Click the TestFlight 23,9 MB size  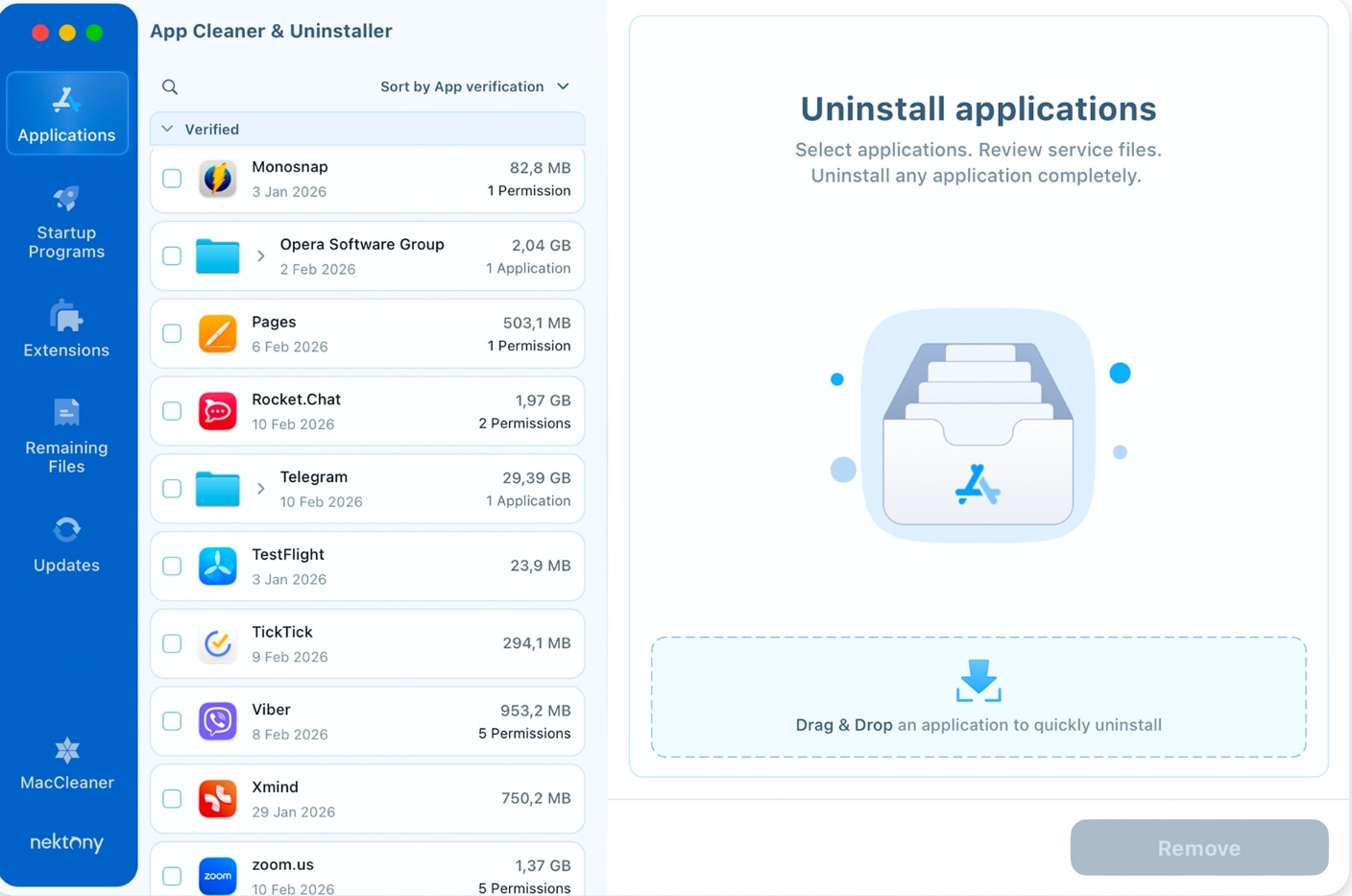point(541,566)
